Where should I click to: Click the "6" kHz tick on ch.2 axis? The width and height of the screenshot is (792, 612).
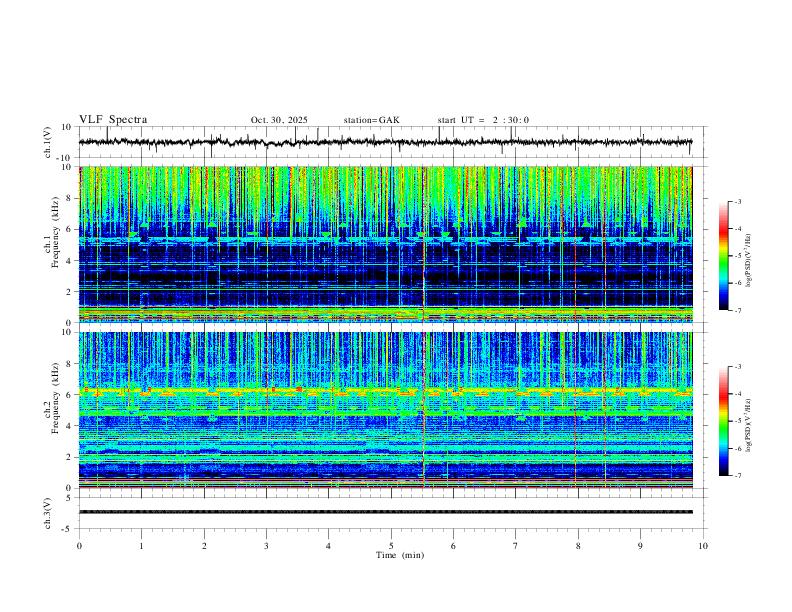coord(70,394)
